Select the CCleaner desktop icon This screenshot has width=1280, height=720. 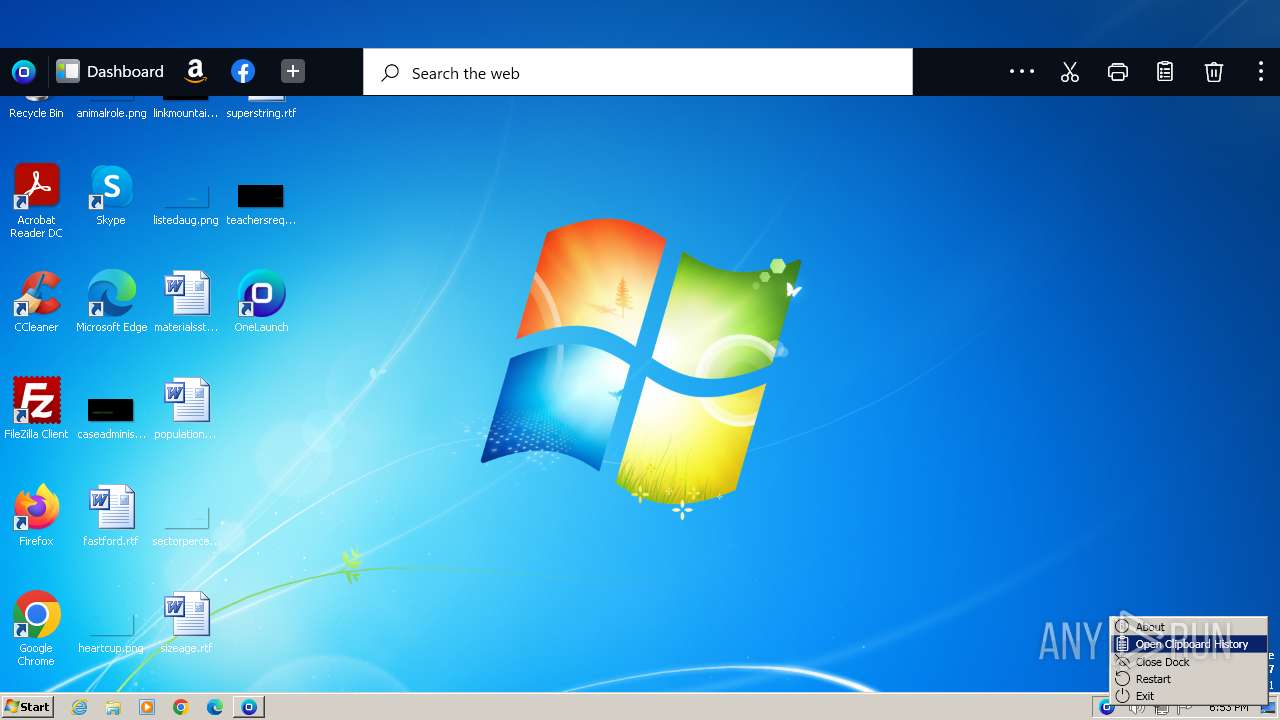coord(36,301)
